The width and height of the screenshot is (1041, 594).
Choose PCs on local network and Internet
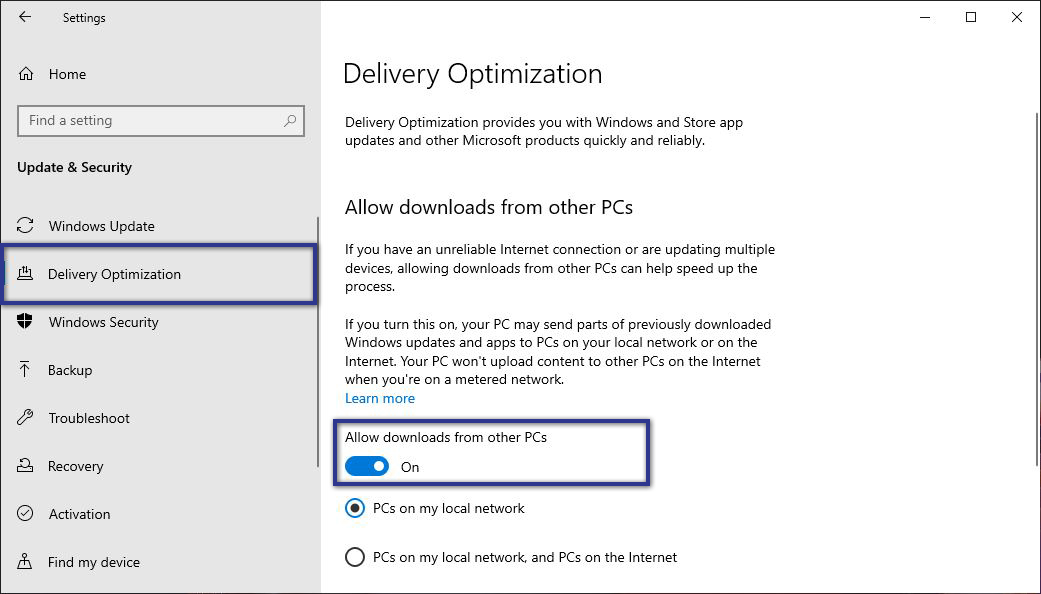355,557
